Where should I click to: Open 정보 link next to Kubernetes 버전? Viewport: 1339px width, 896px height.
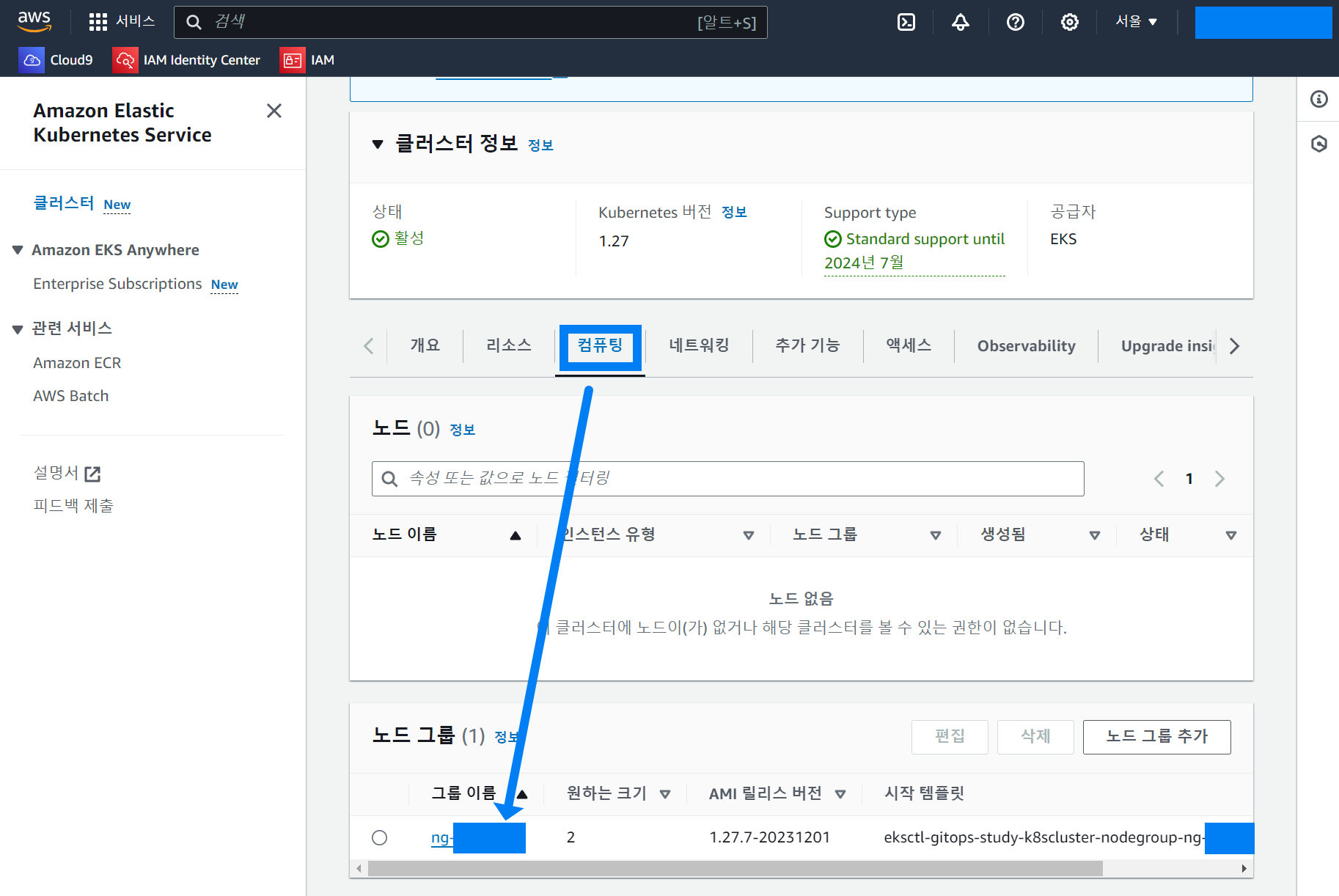pos(734,212)
